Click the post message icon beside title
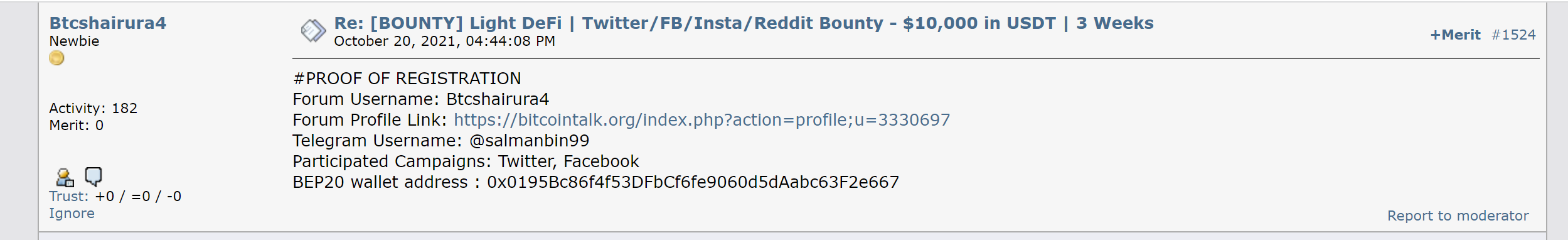Viewport: 1568px width, 240px height. point(313,30)
